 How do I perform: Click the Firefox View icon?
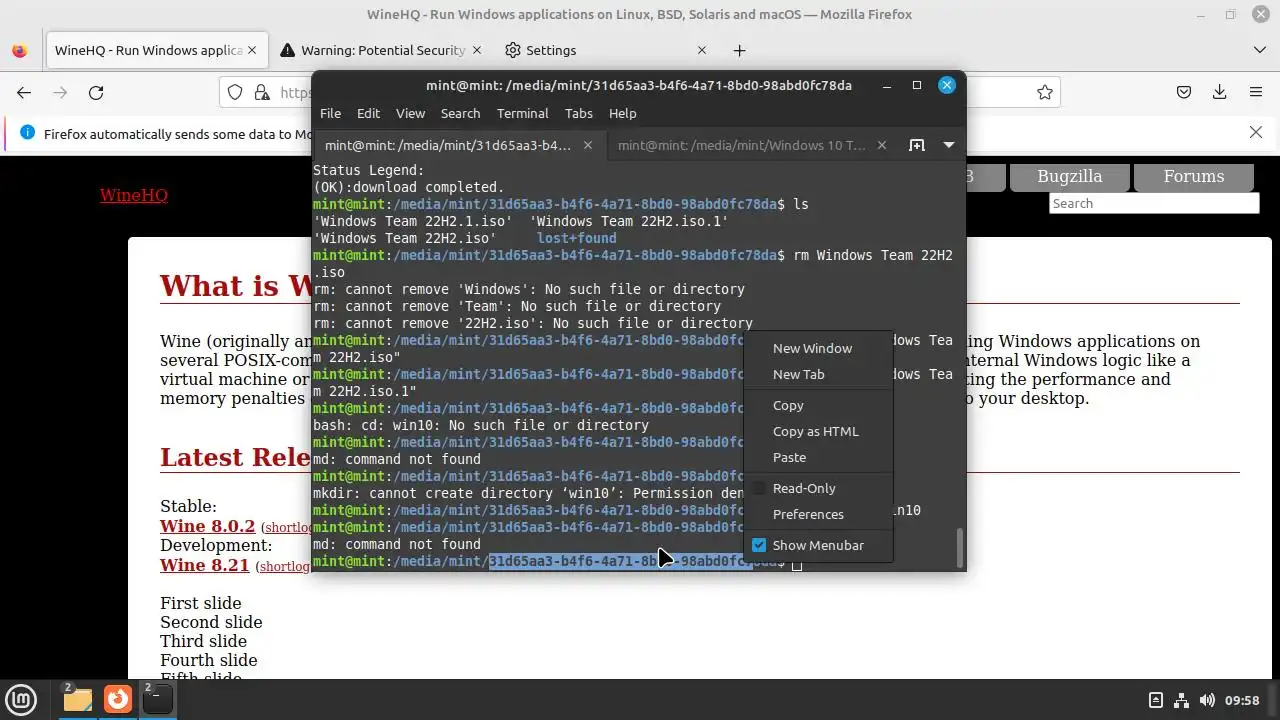pos(19,50)
